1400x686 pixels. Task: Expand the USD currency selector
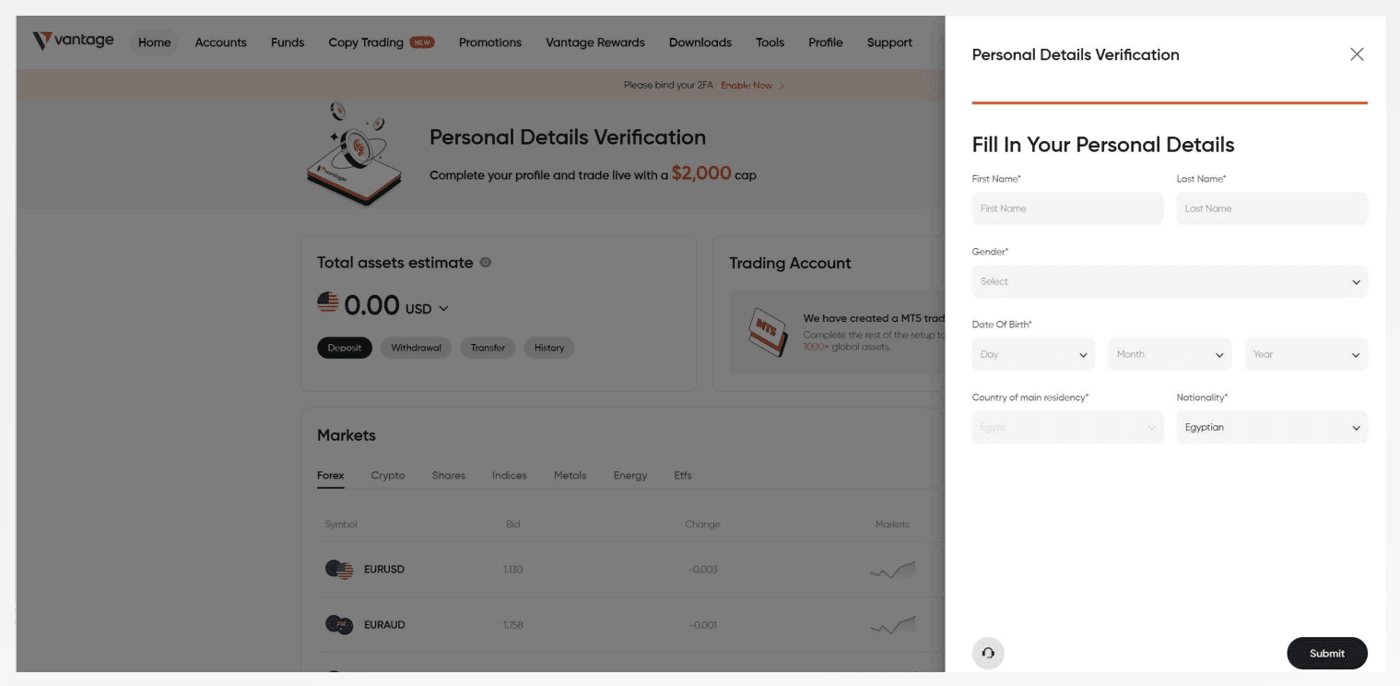coord(427,309)
